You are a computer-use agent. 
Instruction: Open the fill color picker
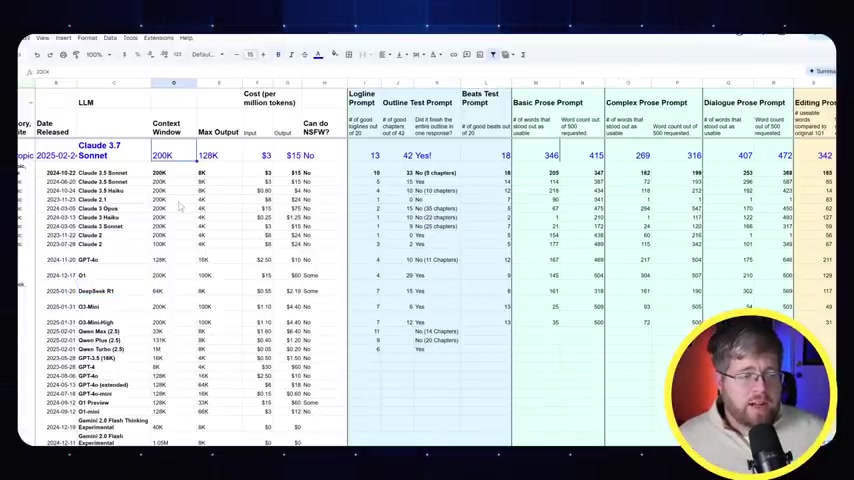(x=334, y=55)
